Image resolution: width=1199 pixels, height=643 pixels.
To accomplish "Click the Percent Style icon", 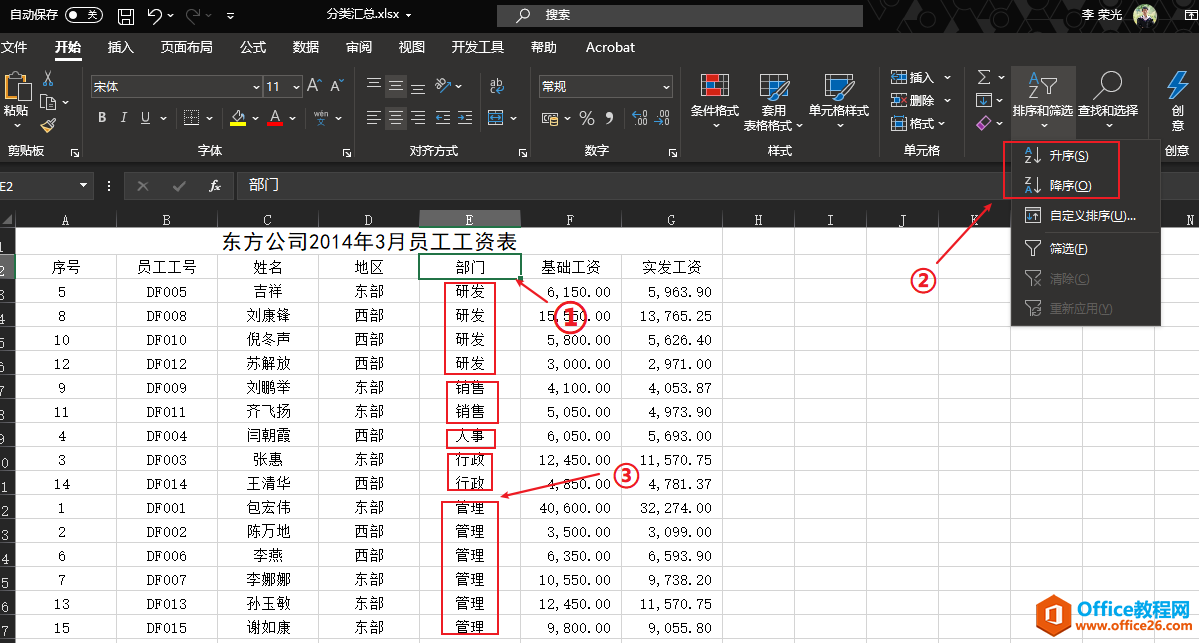I will tap(587, 119).
